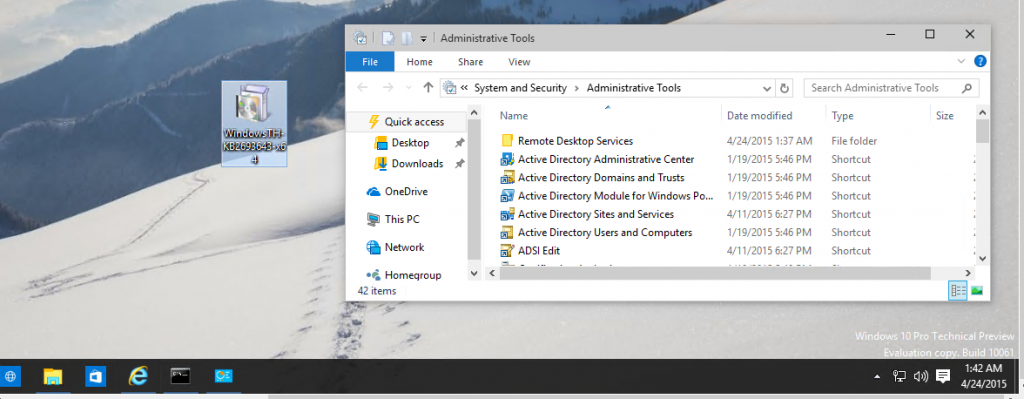Click the Remote Desktop Services date 4/24/2015 1:37 AM
Screen dimensions: 1024x399
[x=769, y=140]
